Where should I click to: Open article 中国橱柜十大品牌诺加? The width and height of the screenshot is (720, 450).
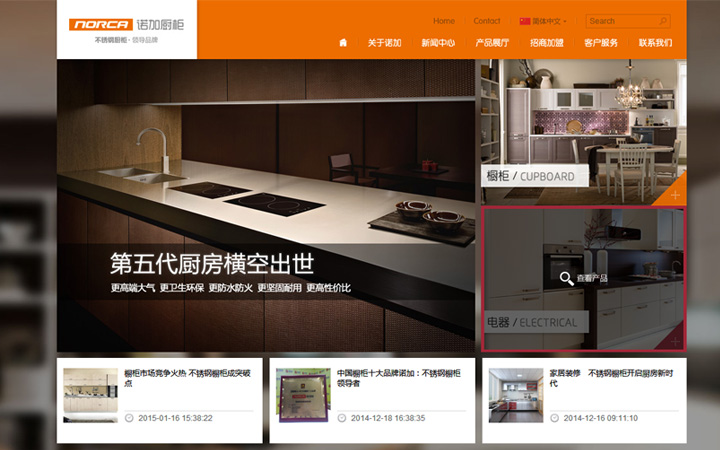[399, 378]
